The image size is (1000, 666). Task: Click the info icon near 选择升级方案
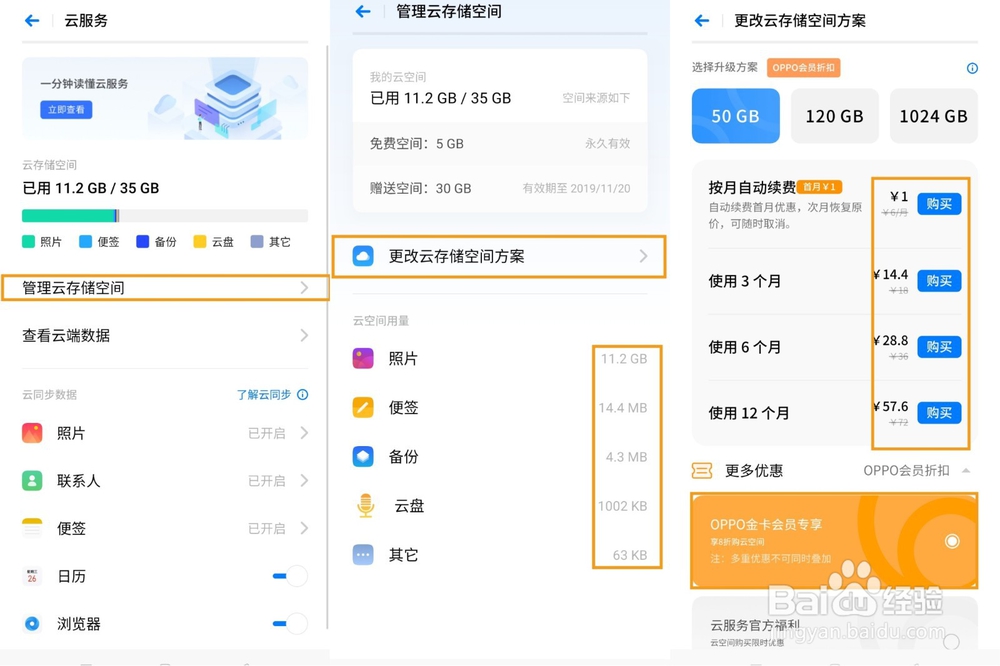point(970,68)
